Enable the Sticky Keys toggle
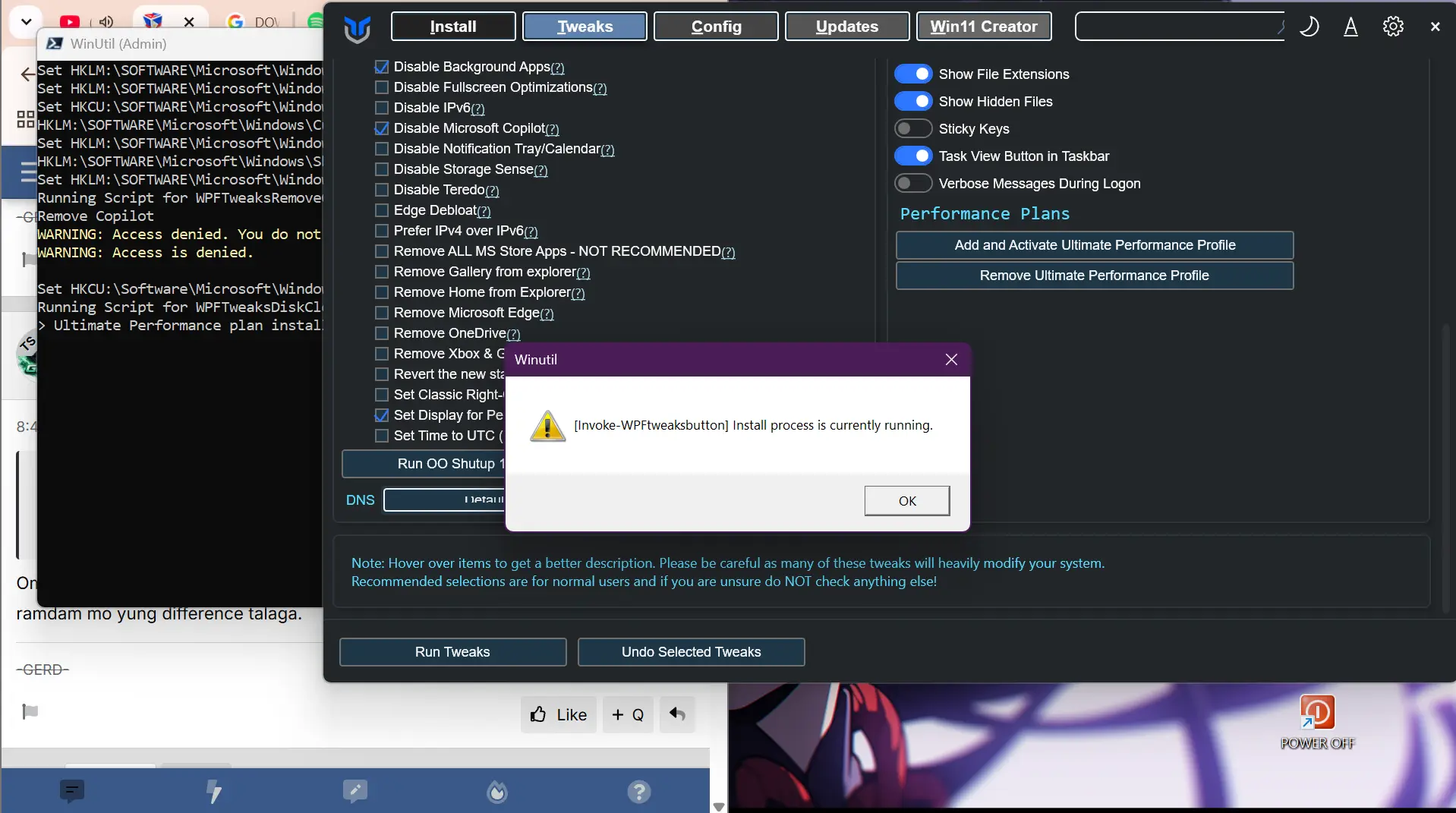Image resolution: width=1456 pixels, height=813 pixels. click(x=912, y=128)
